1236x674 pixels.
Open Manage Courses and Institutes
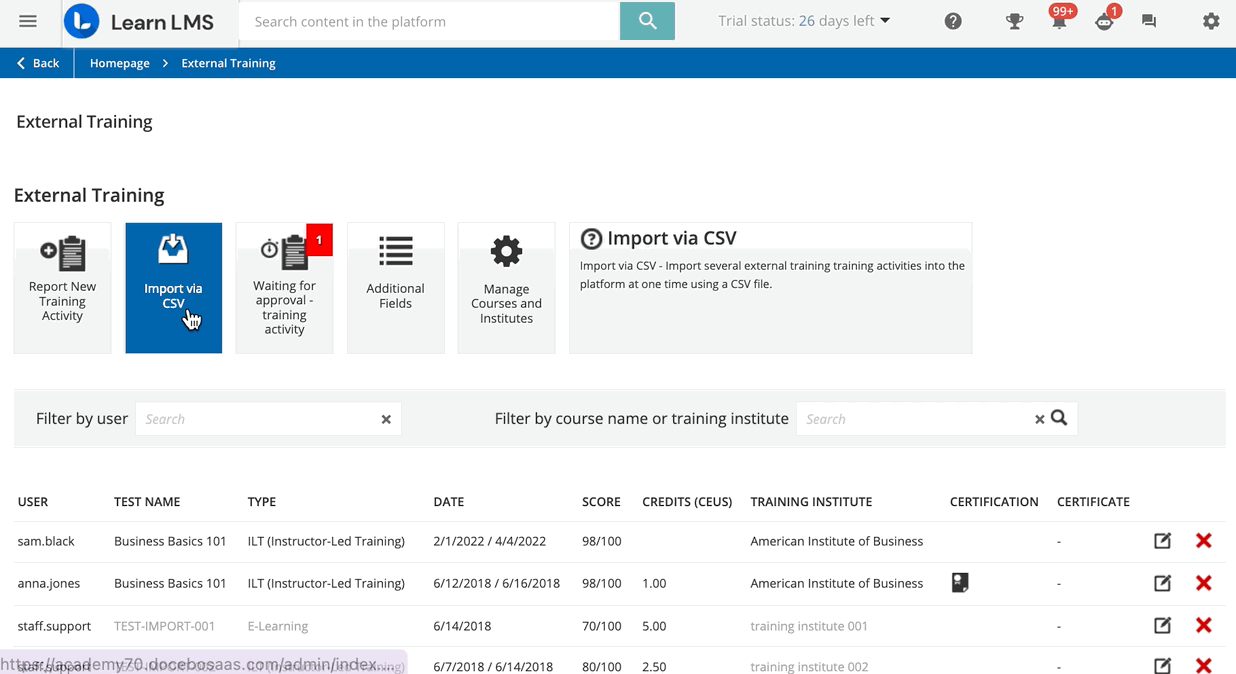coord(506,288)
